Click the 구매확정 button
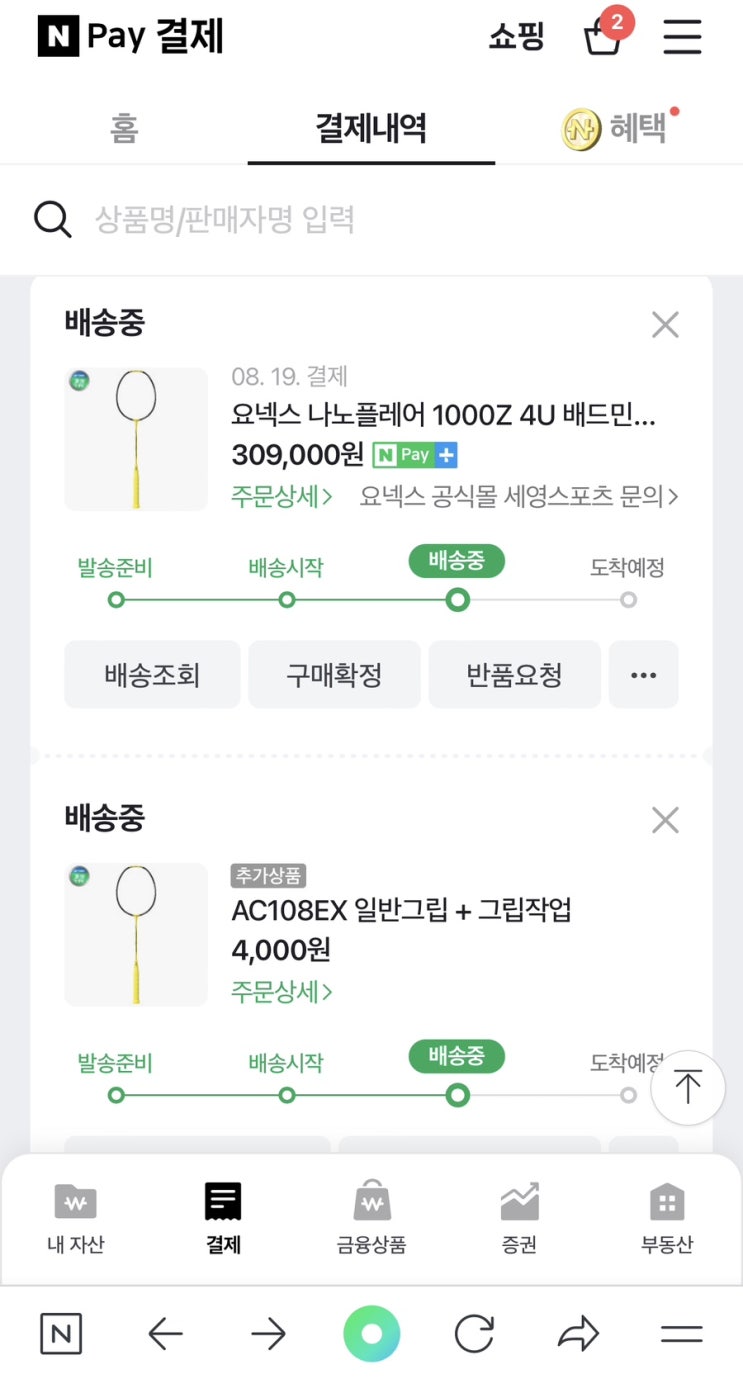This screenshot has width=743, height=1398. click(x=334, y=675)
